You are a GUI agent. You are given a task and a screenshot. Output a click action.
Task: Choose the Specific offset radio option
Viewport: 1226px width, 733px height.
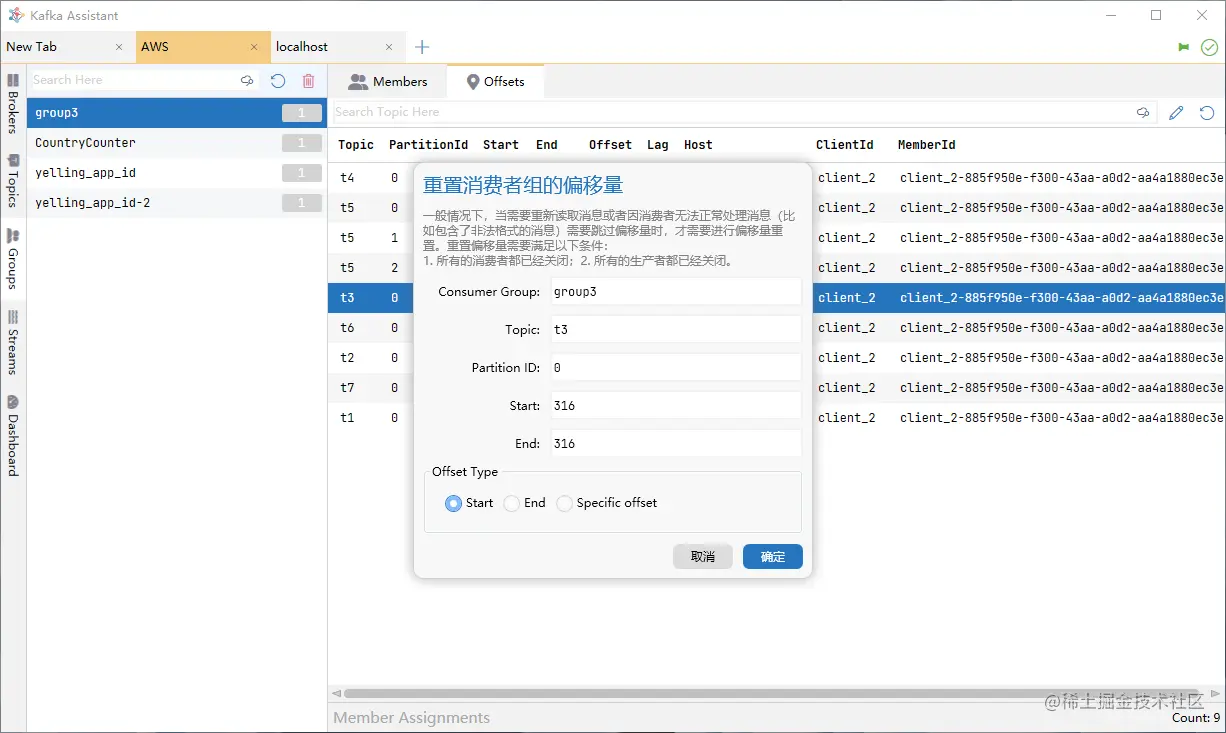[x=565, y=503]
